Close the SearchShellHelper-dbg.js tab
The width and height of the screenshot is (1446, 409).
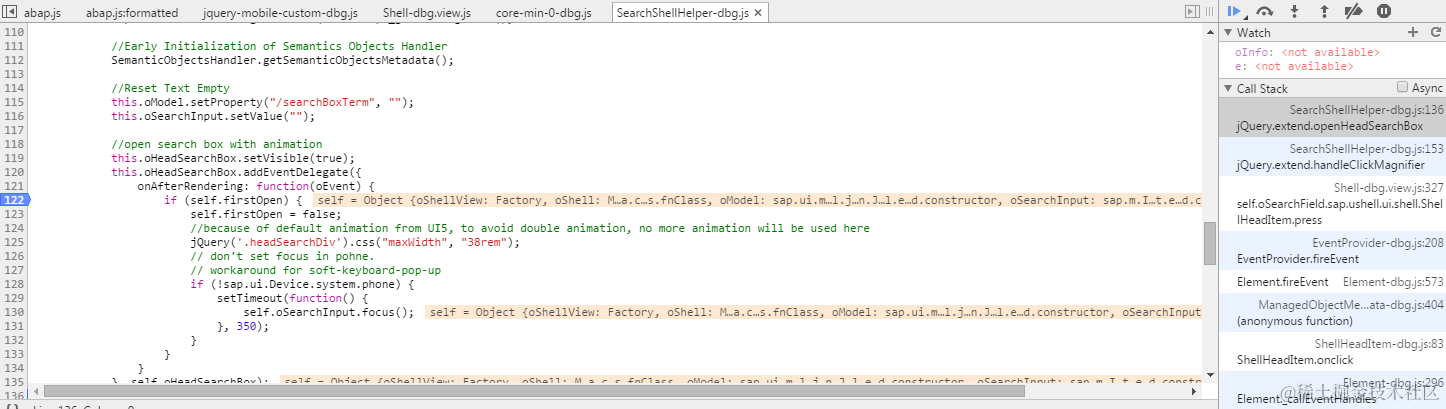(757, 13)
